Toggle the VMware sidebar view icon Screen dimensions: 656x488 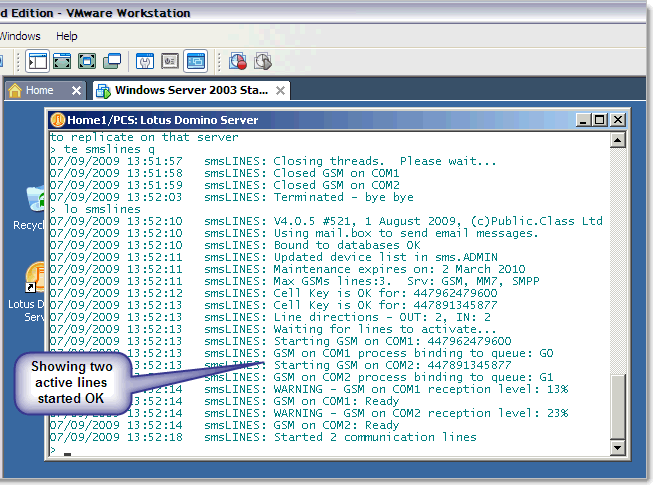coord(37,62)
